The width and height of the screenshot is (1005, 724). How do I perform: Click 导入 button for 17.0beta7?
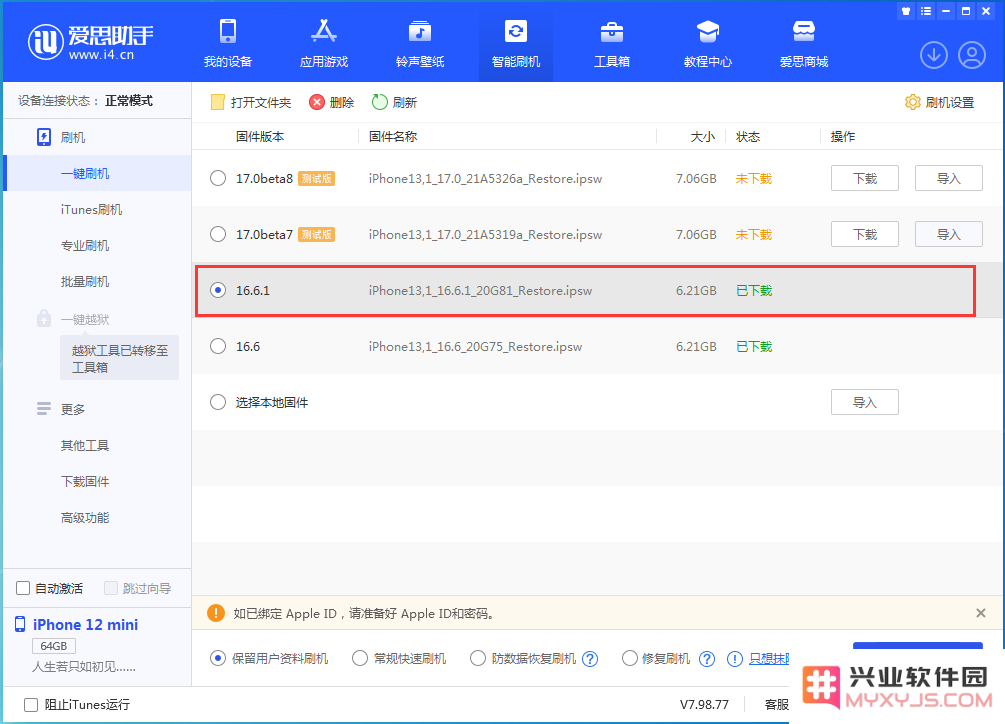(949, 234)
